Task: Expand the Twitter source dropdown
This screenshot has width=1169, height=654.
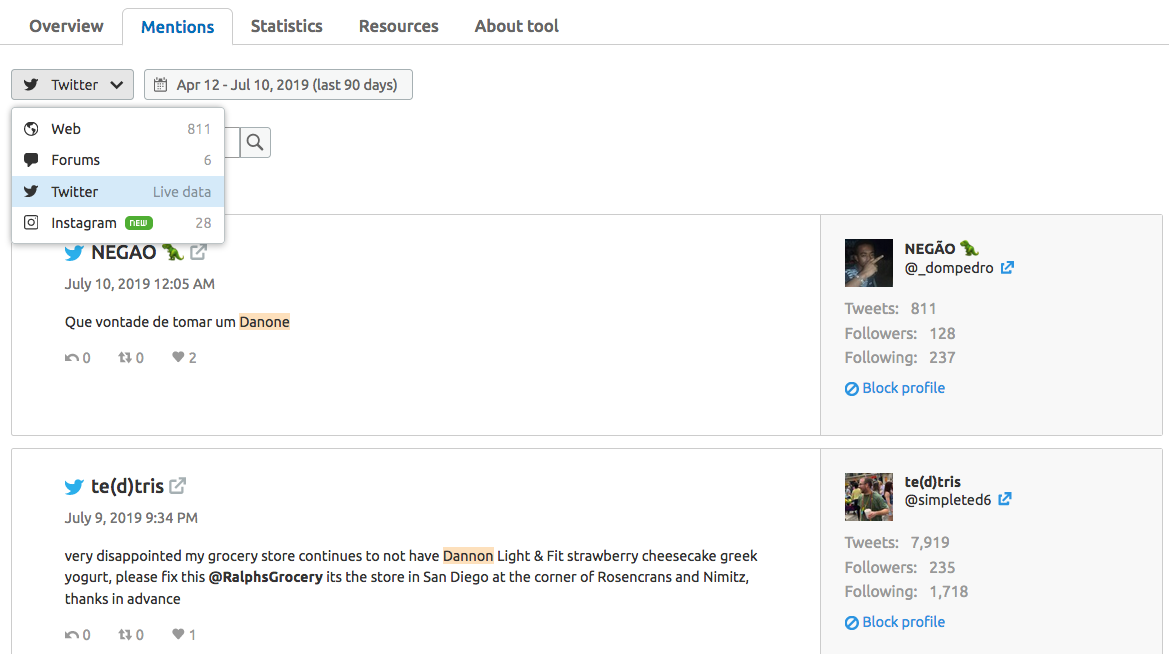Action: point(73,85)
